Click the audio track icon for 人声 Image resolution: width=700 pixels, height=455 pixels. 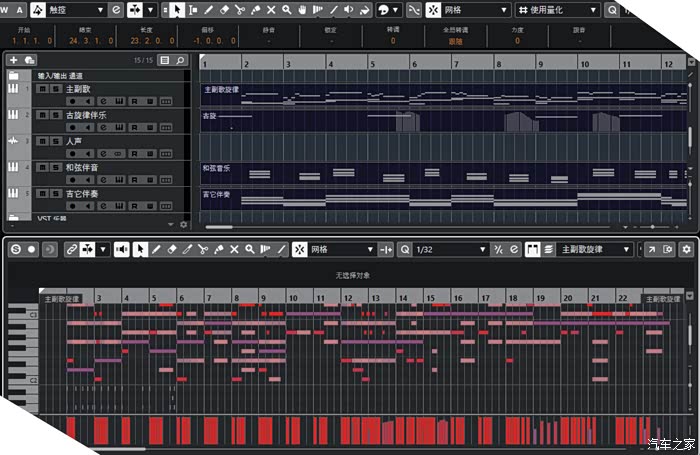coord(14,142)
